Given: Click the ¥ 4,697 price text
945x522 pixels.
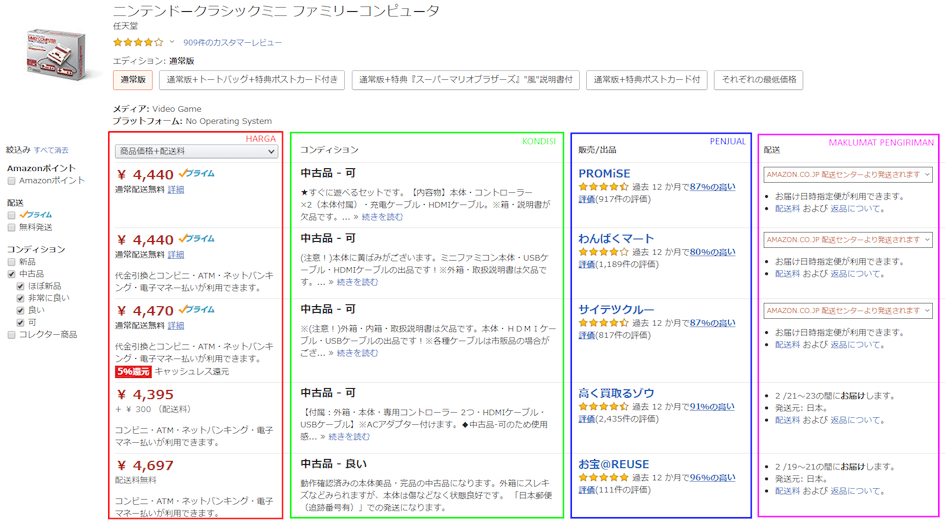Looking at the screenshot, I should click(x=145, y=466).
